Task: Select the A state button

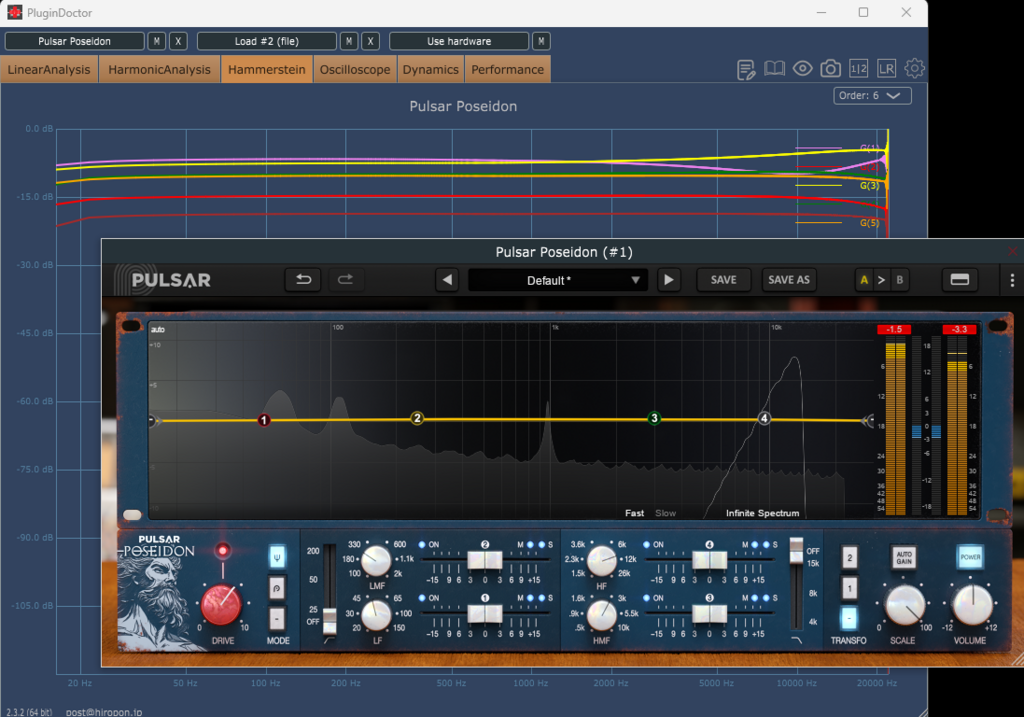Action: click(x=864, y=280)
